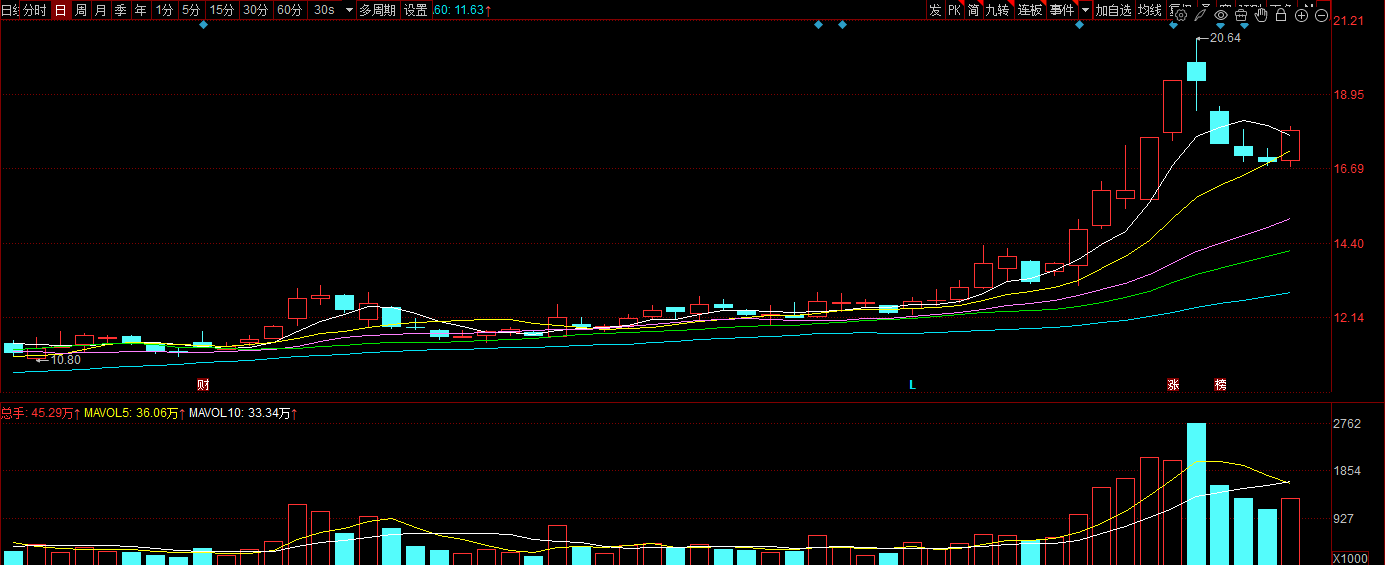Screen dimensions: 1385x565
Task: Switch to the 30分 chart period
Action: click(256, 10)
